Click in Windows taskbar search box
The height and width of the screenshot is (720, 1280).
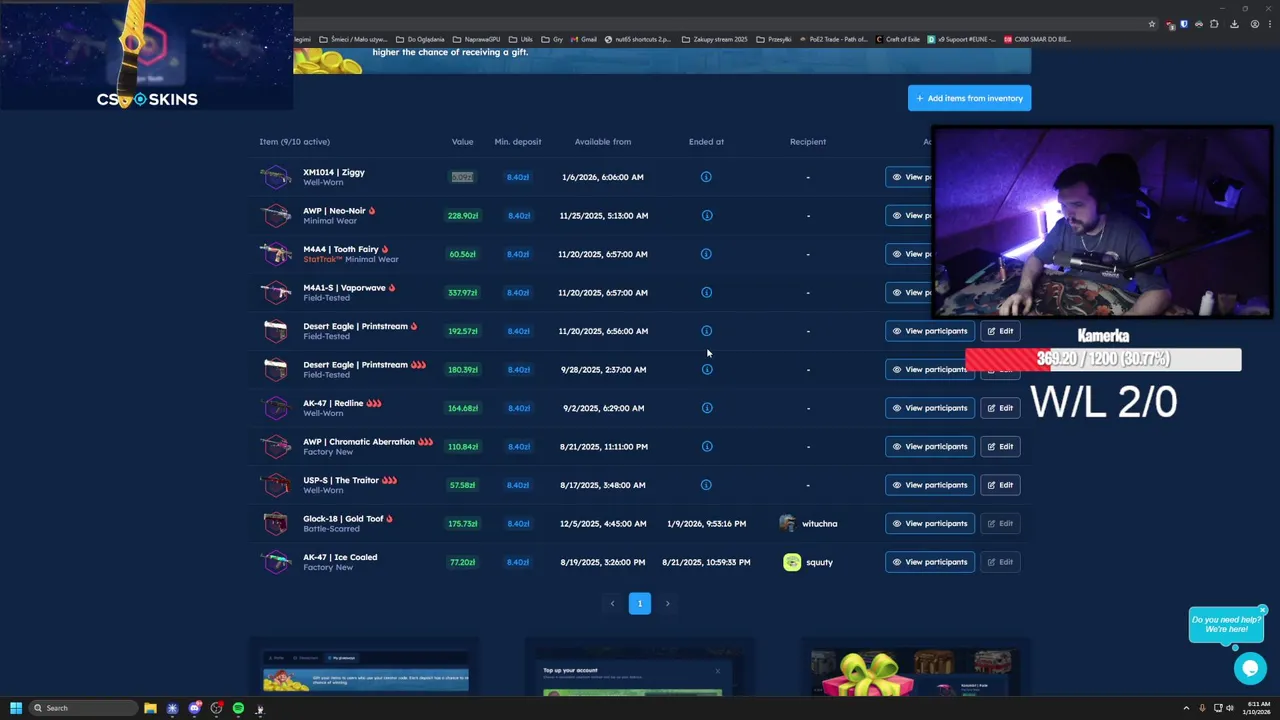[x=82, y=708]
